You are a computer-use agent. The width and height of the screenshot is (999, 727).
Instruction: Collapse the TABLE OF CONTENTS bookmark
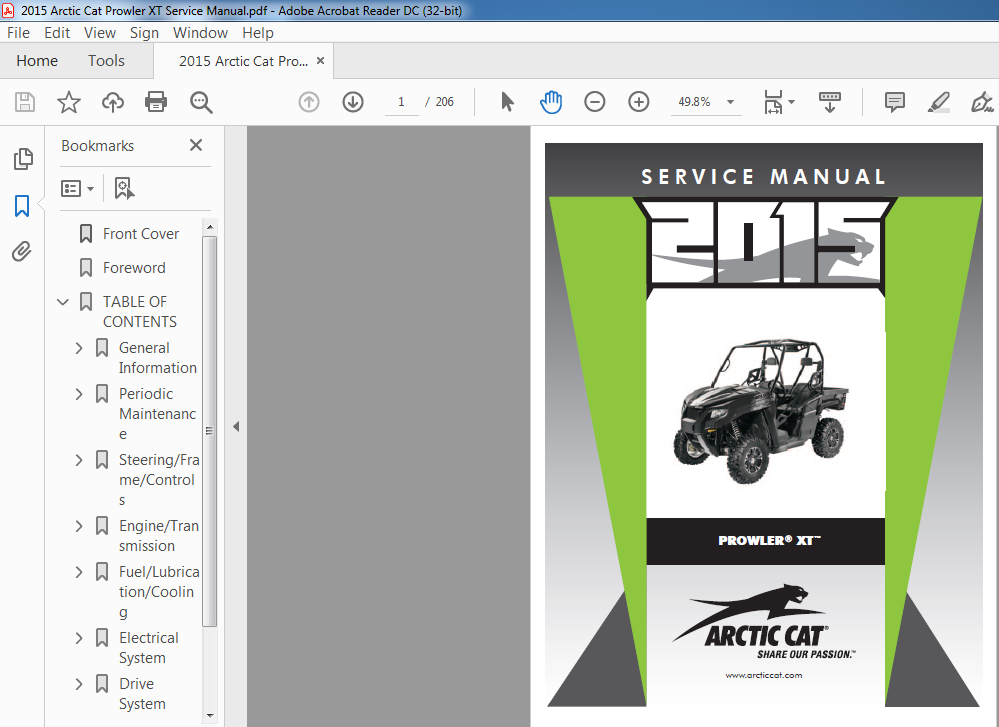coord(63,301)
